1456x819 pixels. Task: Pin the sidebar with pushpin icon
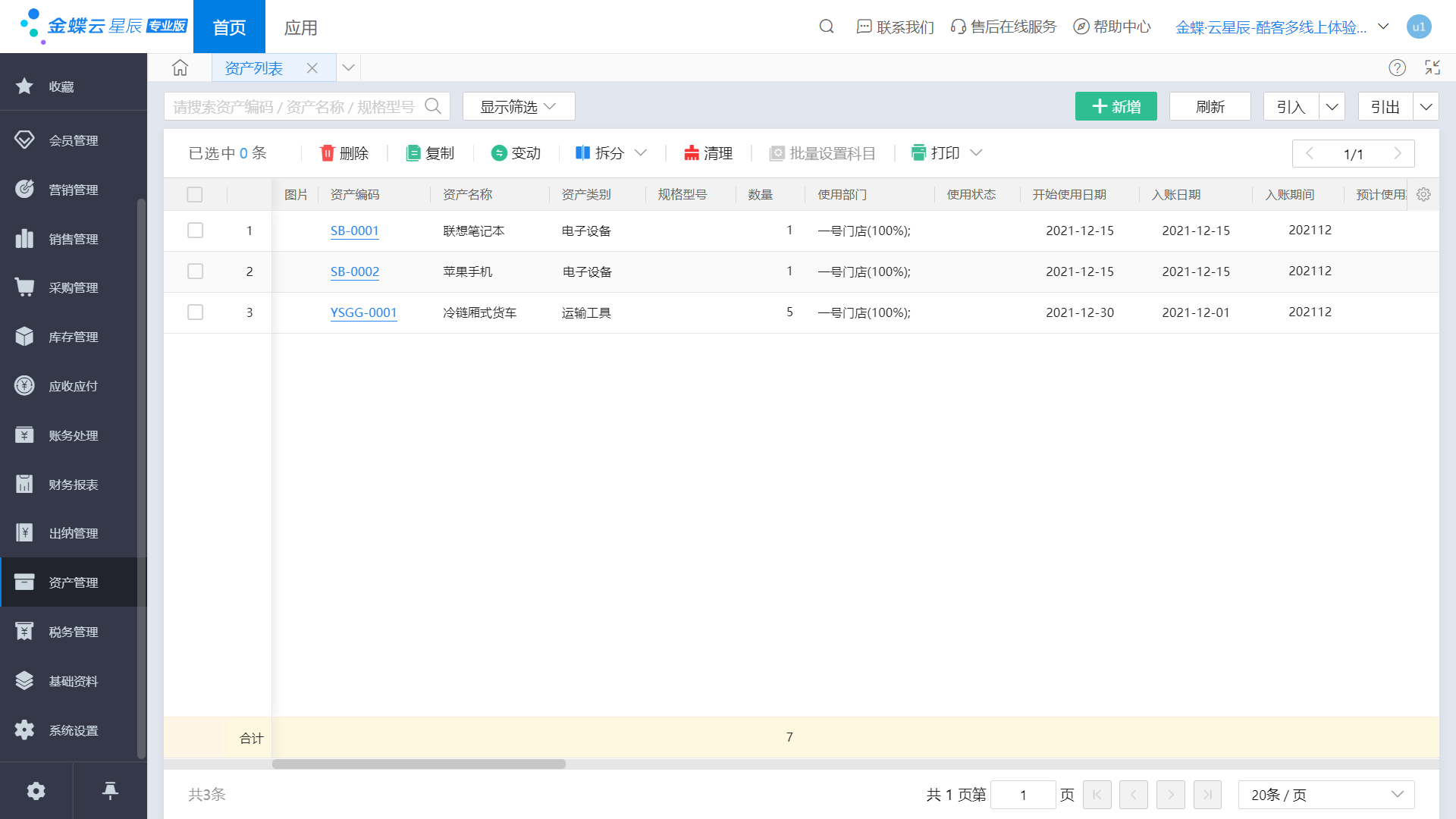click(110, 791)
